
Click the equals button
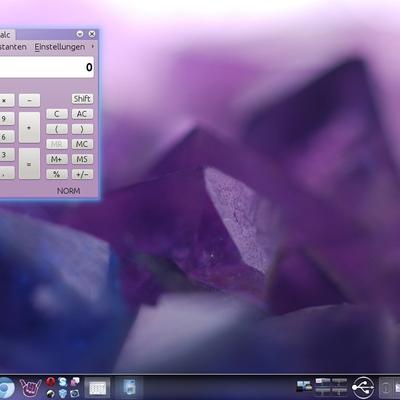click(29, 164)
